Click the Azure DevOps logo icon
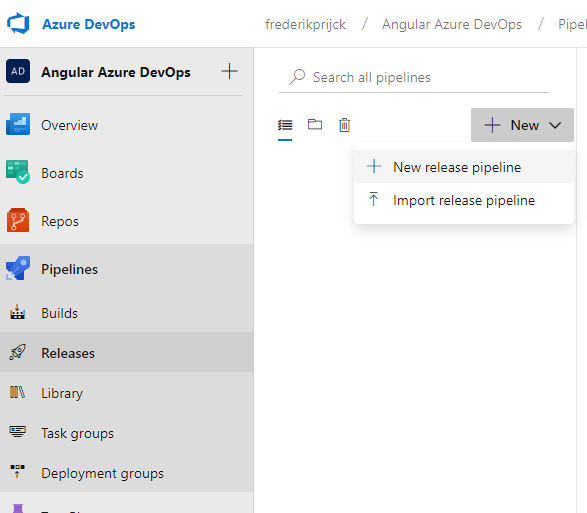The image size is (587, 513). (x=18, y=24)
